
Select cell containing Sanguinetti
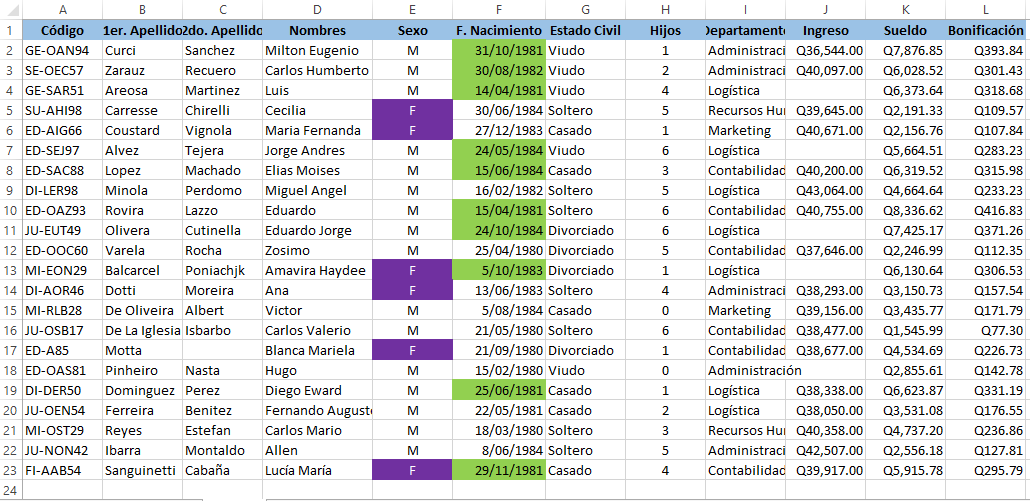tap(143, 470)
